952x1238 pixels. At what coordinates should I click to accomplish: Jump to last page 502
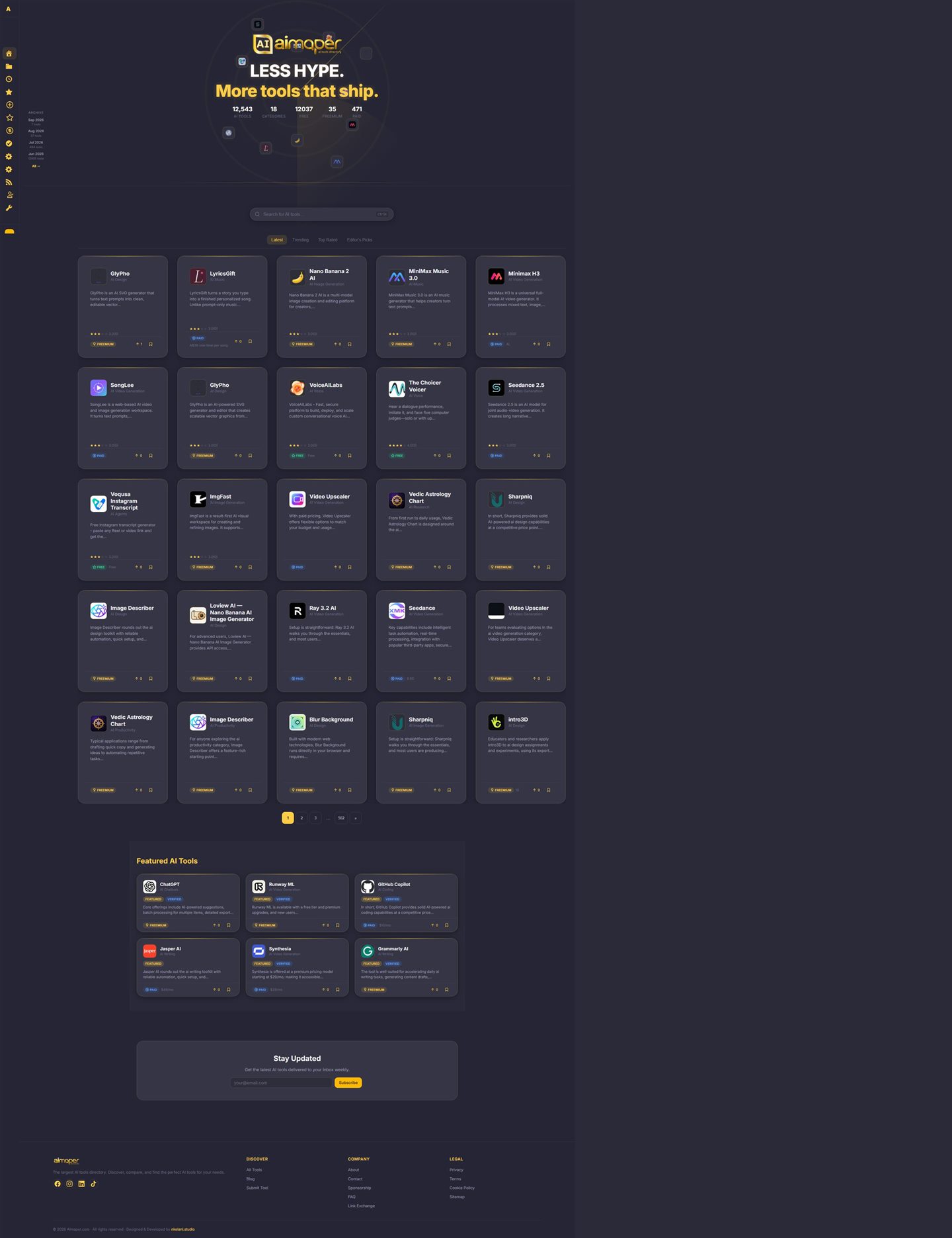click(341, 818)
